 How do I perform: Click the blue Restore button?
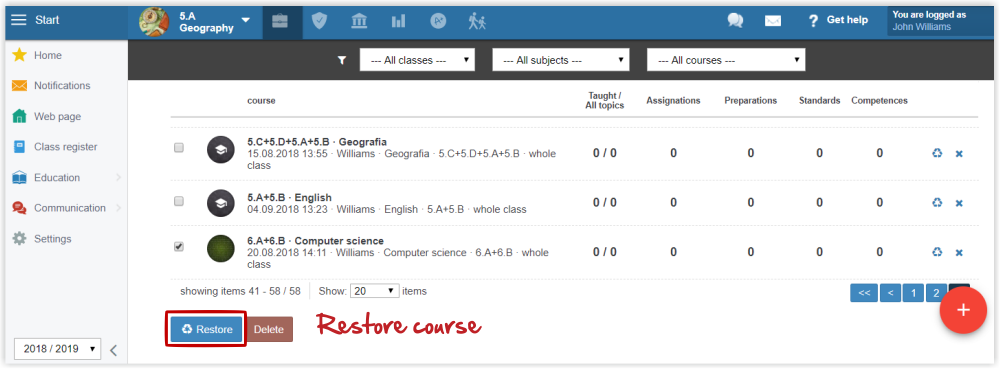coord(207,329)
